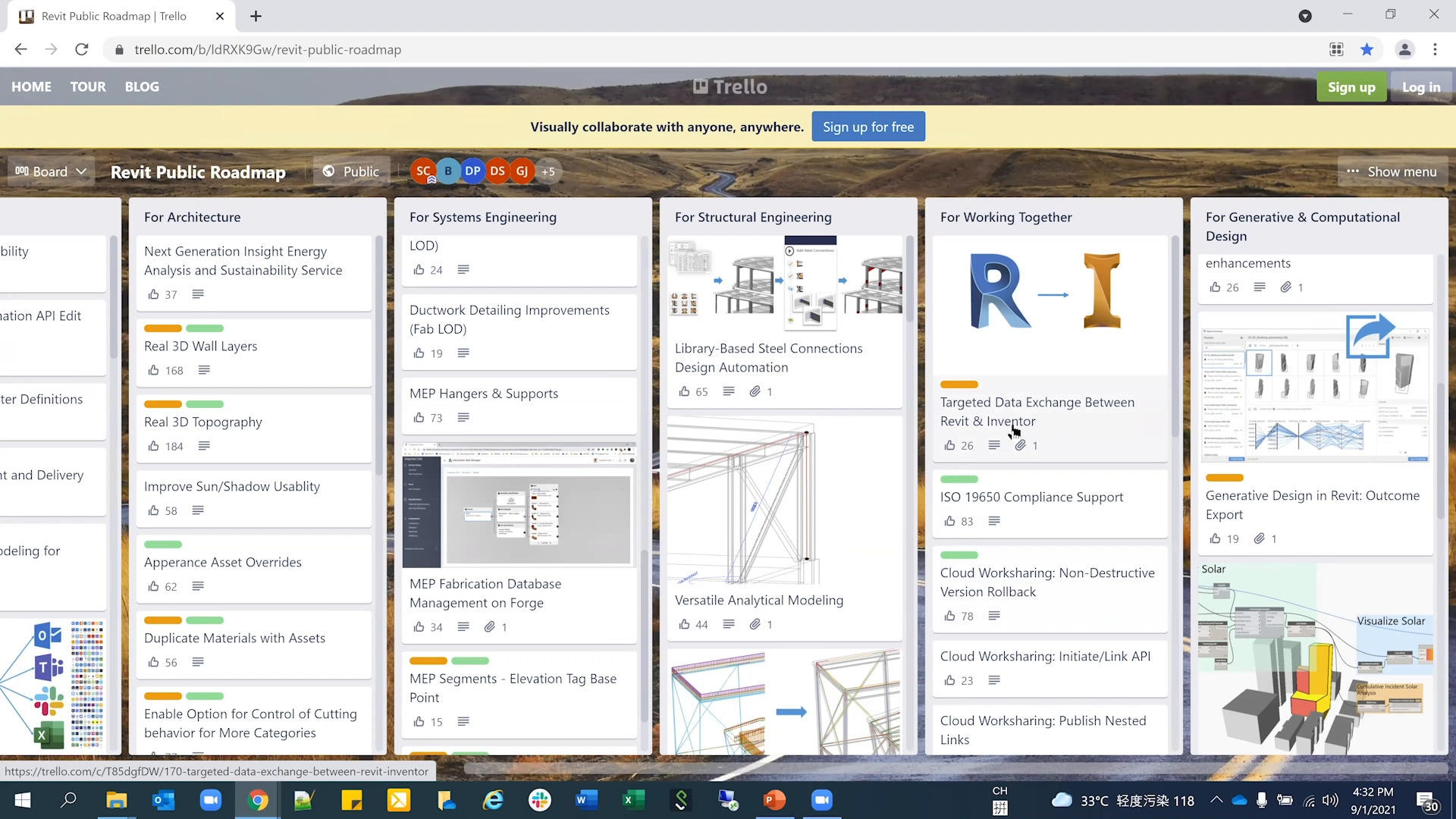Open the Board view dropdown
Viewport: 1456px width, 819px height.
(x=51, y=171)
